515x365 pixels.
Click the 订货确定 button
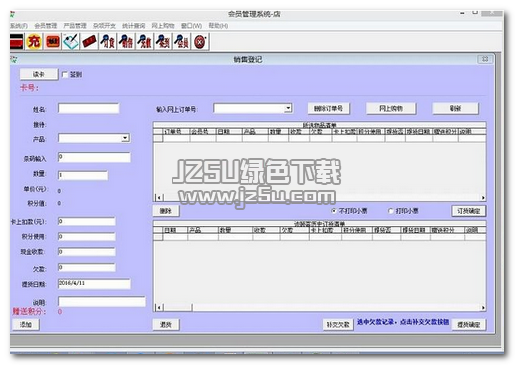(x=468, y=211)
